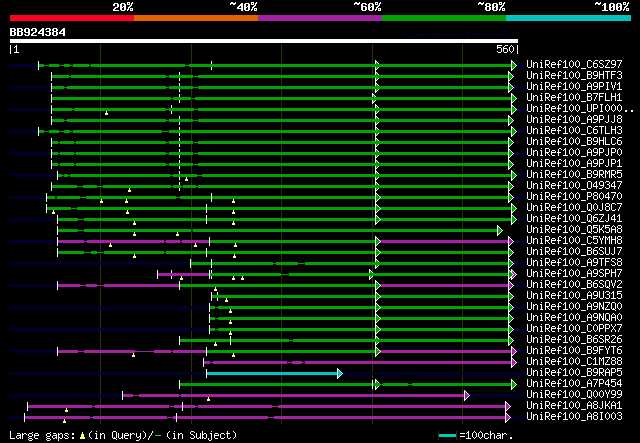640x443 pixels.
Task: Select the UniRef100_B9RAP5 hit label
Action: click(x=574, y=373)
